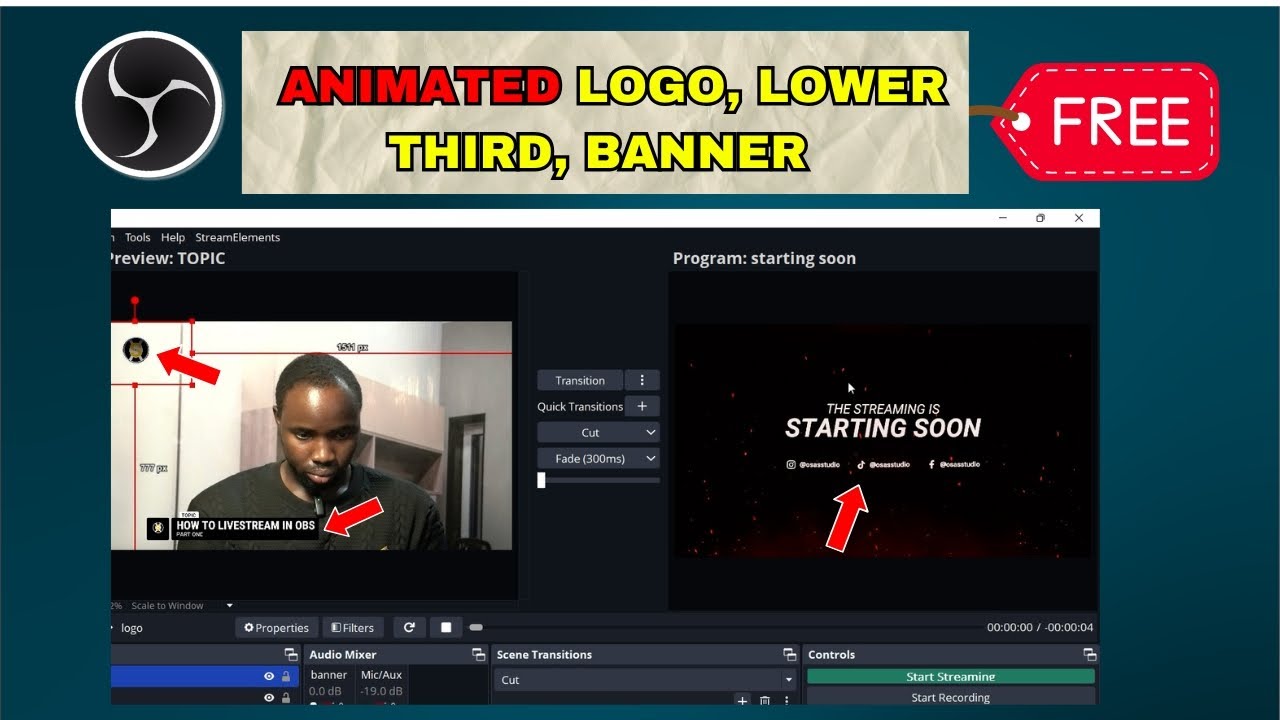This screenshot has width=1280, height=720.
Task: Open the Tools menu
Action: click(138, 238)
